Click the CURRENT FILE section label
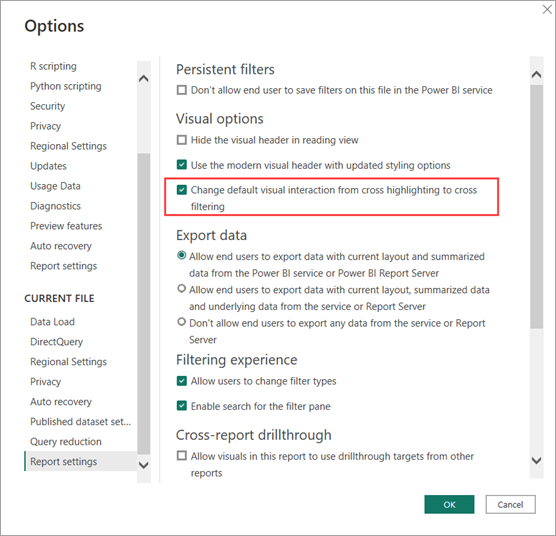This screenshot has width=556, height=536. (x=59, y=298)
